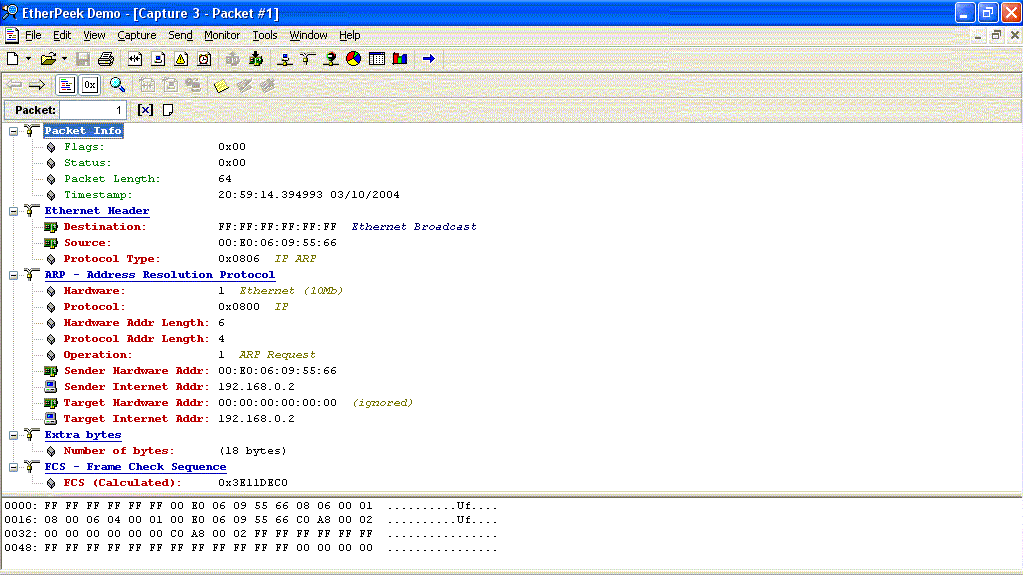Click the alarm clock page icon
Viewport: 1023px width, 575px height.
pos(205,59)
